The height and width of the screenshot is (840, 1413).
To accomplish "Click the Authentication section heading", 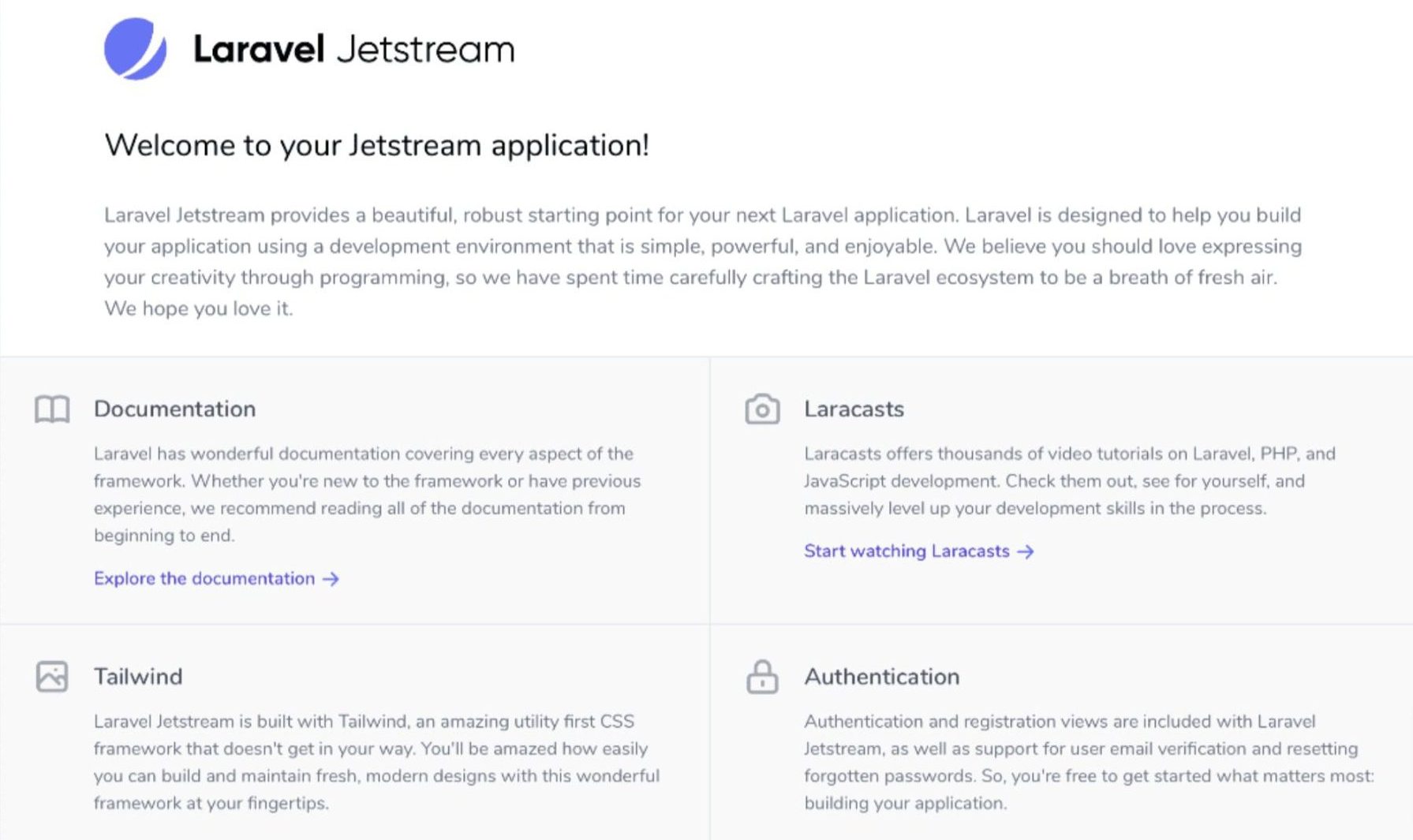I will pos(881,676).
